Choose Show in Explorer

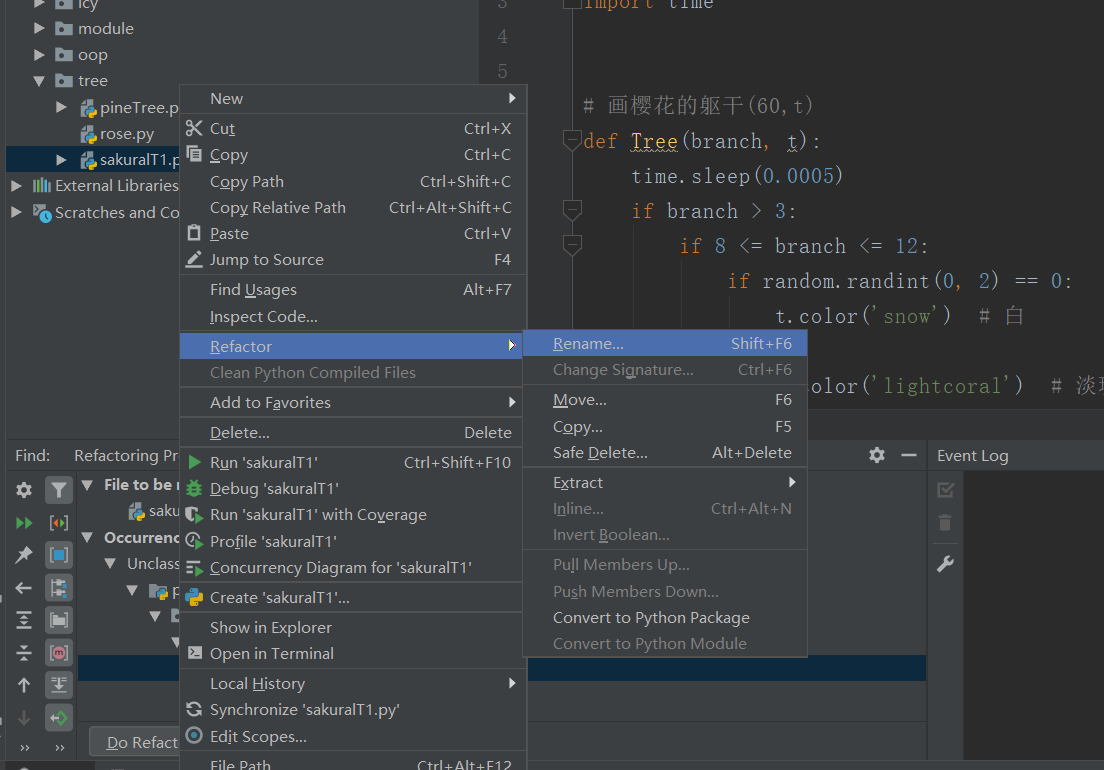353,627
